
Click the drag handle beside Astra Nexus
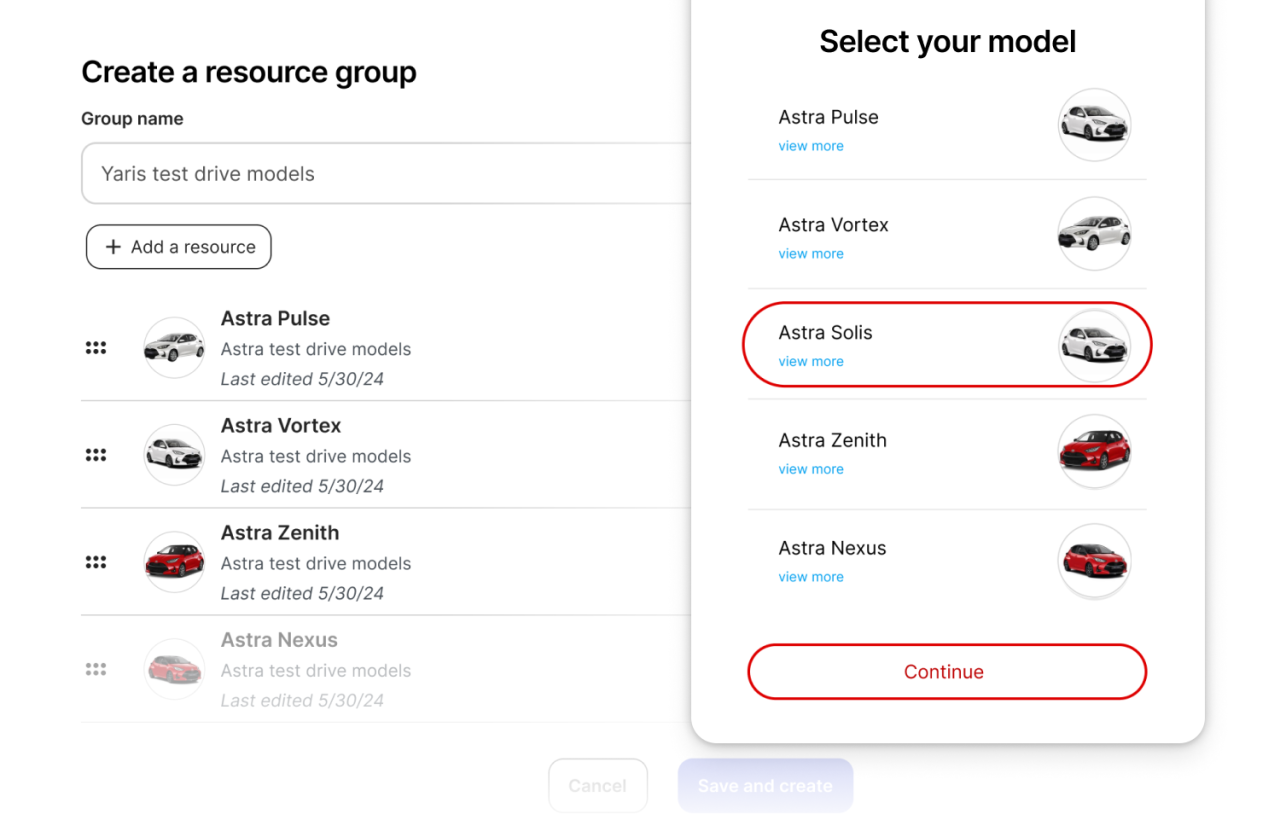[x=96, y=669]
